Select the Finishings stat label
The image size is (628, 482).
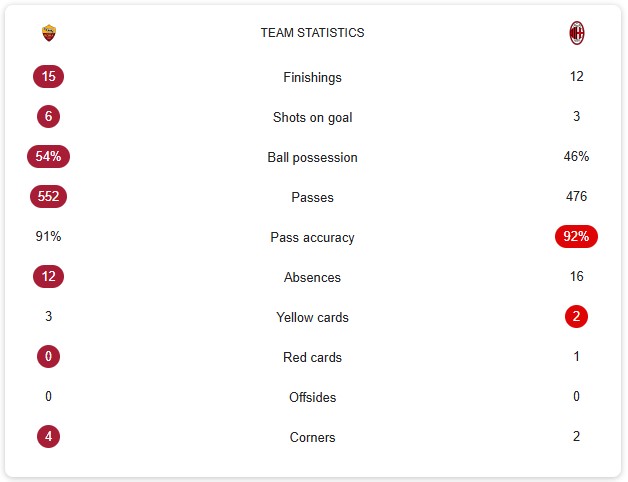coord(312,77)
